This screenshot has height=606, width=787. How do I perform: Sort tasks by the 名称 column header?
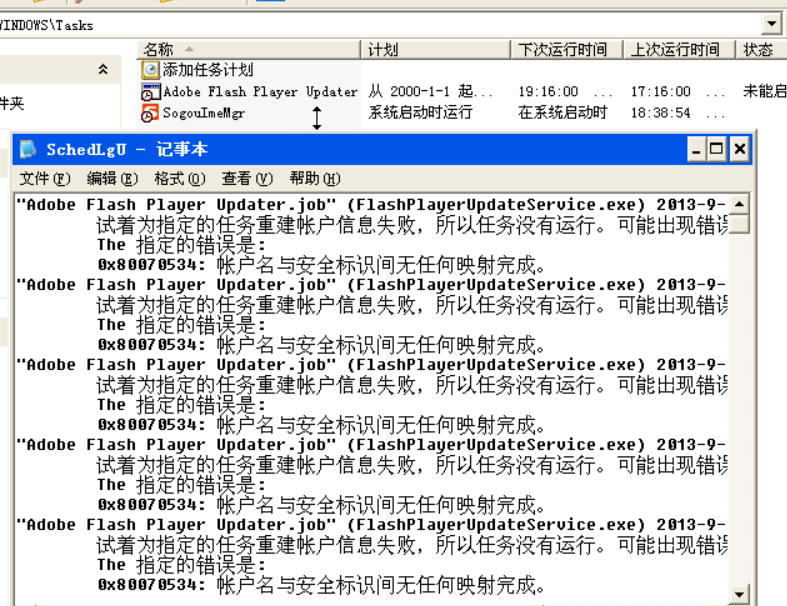tap(249, 50)
